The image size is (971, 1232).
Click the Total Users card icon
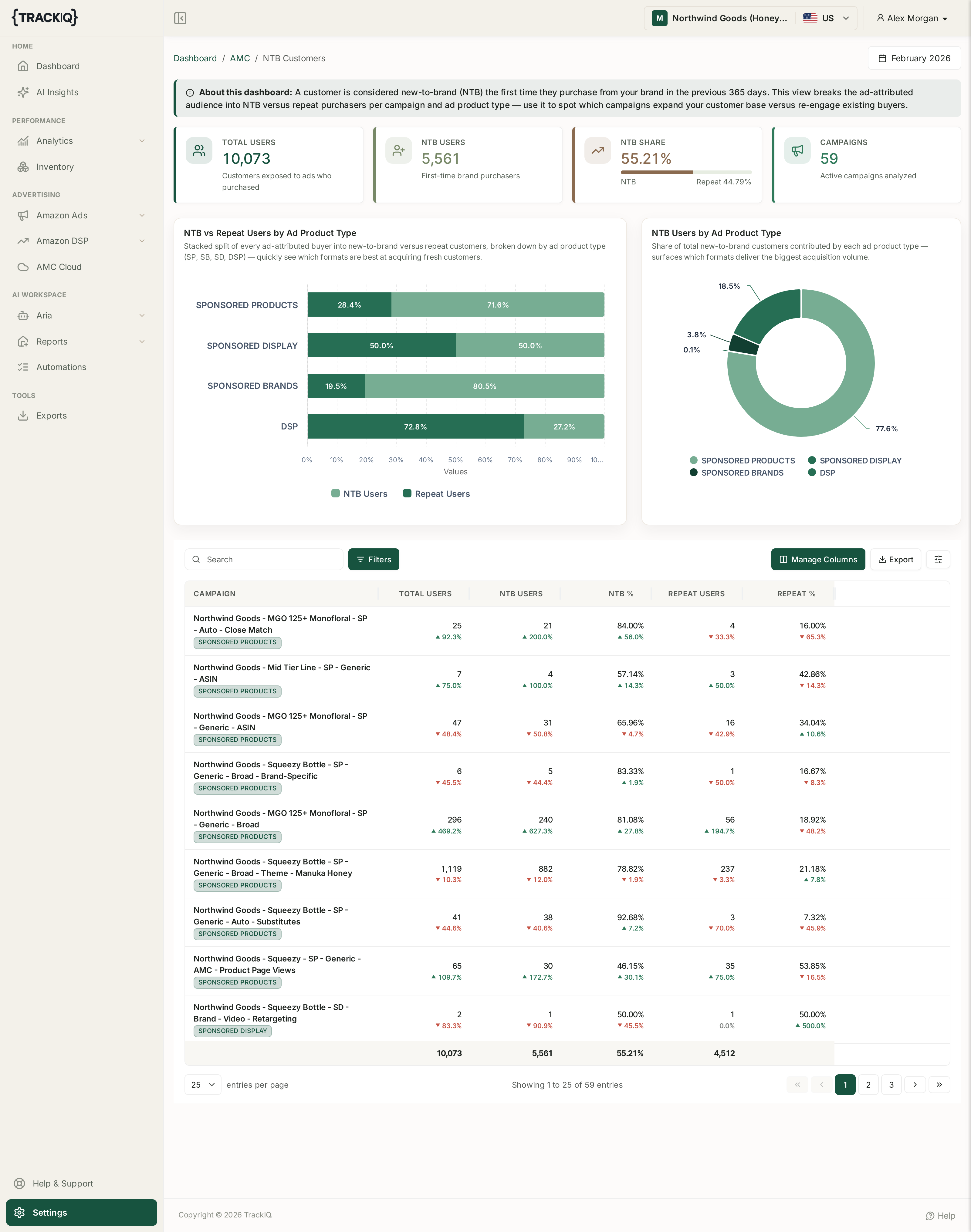pyautogui.click(x=199, y=151)
